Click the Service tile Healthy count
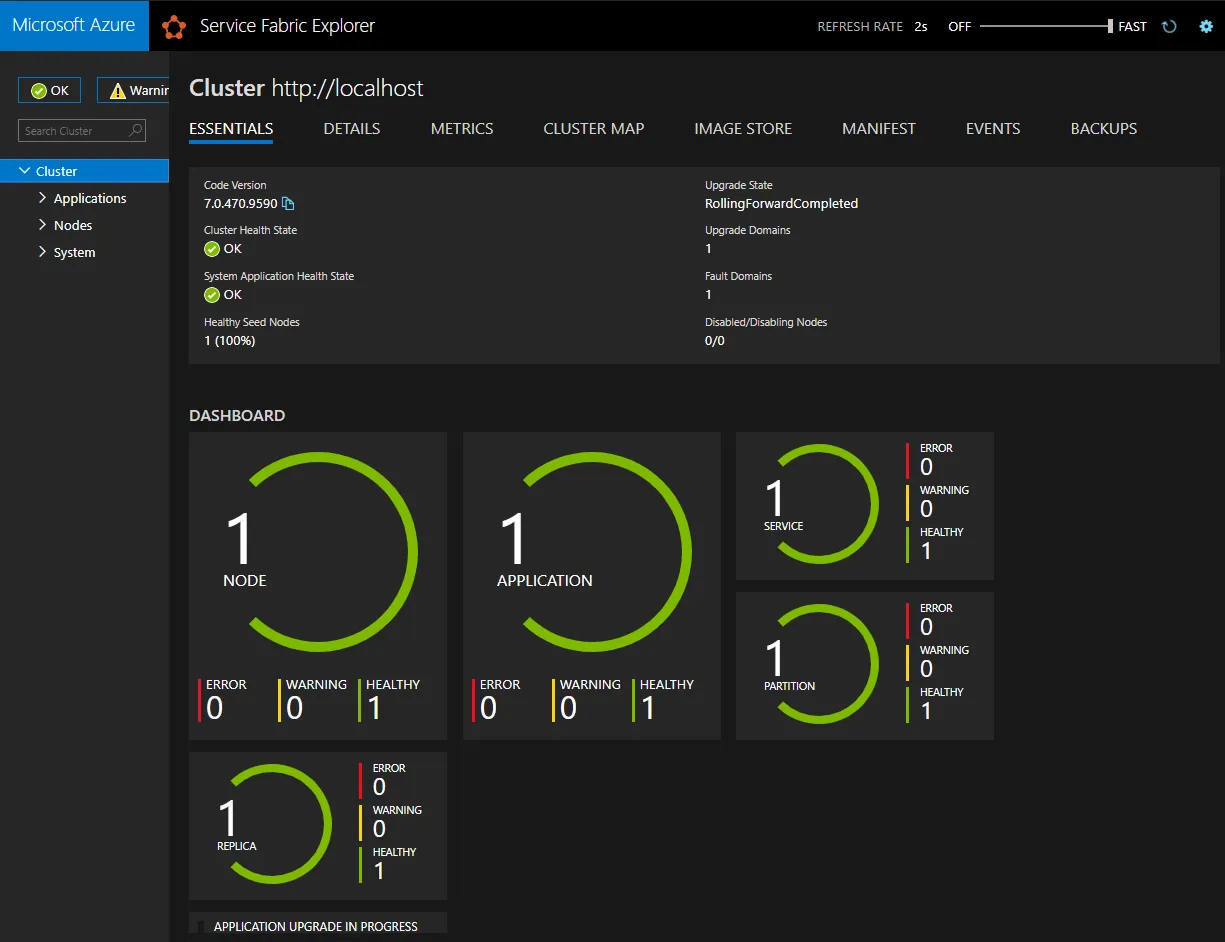This screenshot has width=1225, height=942. (926, 551)
